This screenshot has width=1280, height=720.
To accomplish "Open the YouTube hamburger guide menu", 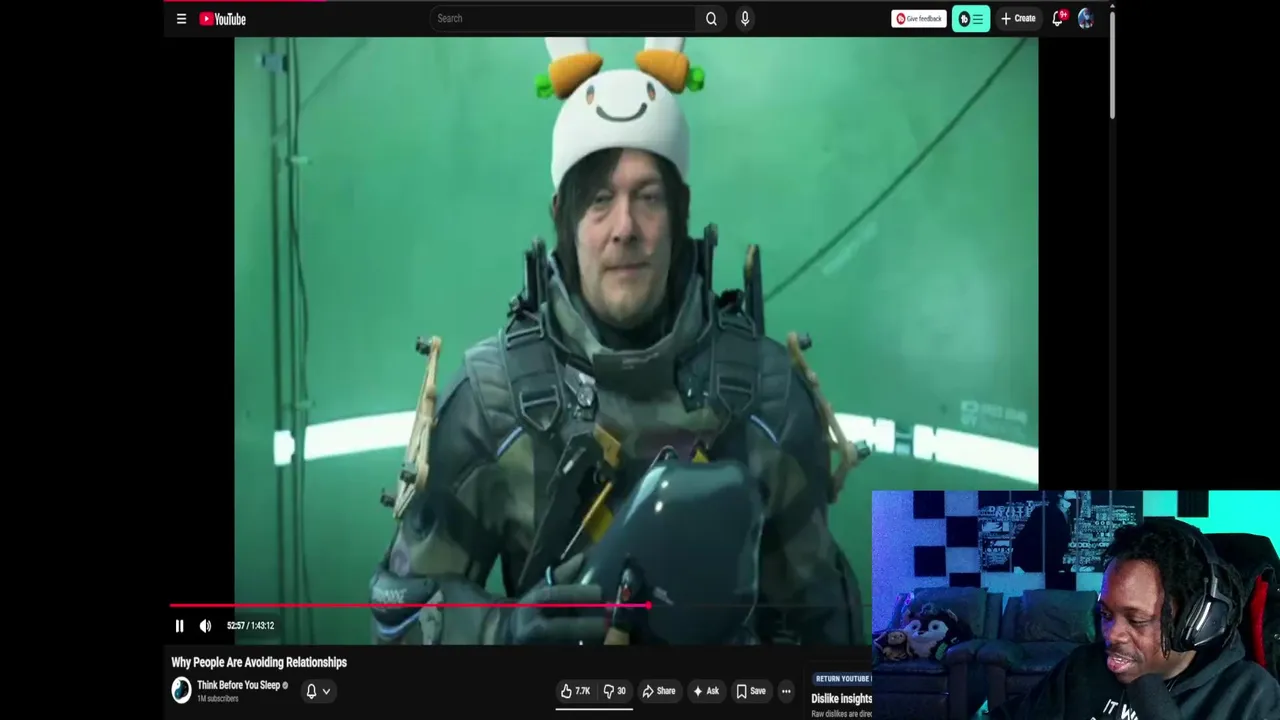I will pos(181,19).
